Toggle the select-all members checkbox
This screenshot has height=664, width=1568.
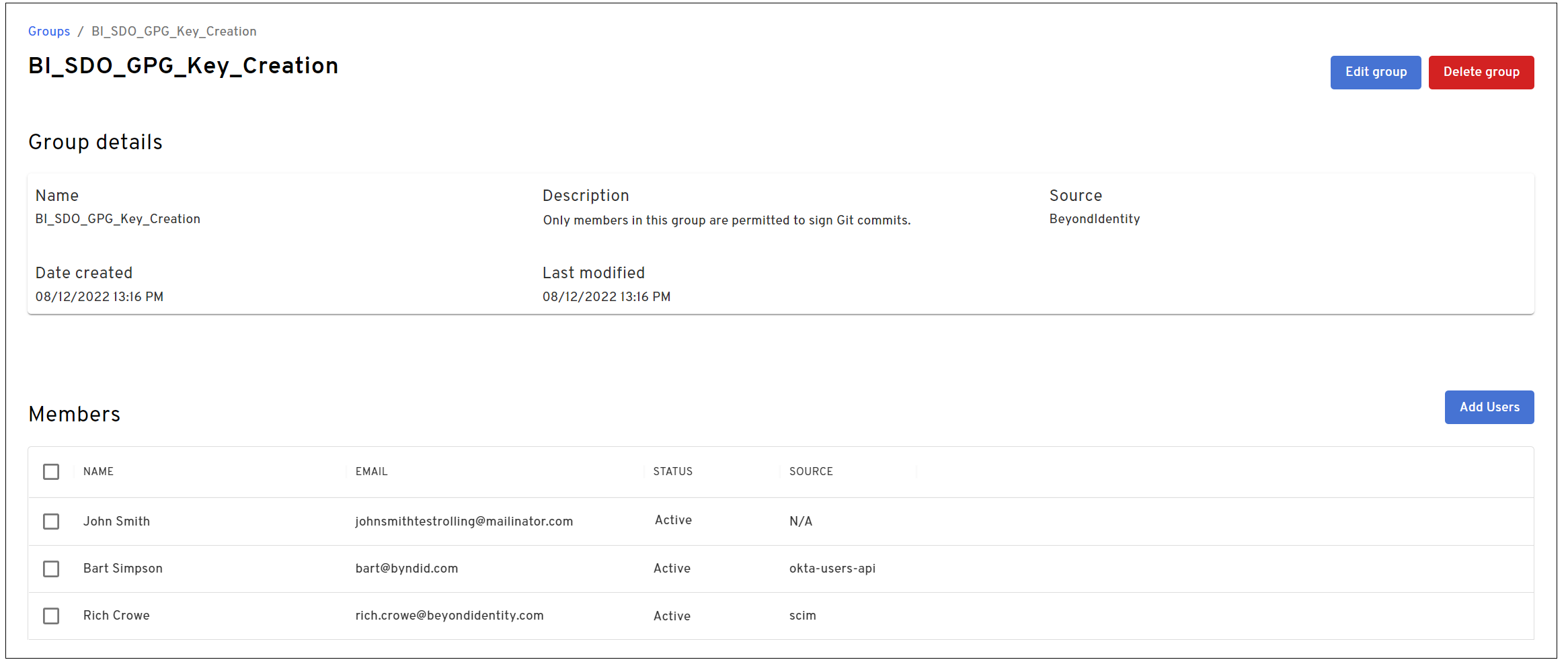[x=51, y=472]
